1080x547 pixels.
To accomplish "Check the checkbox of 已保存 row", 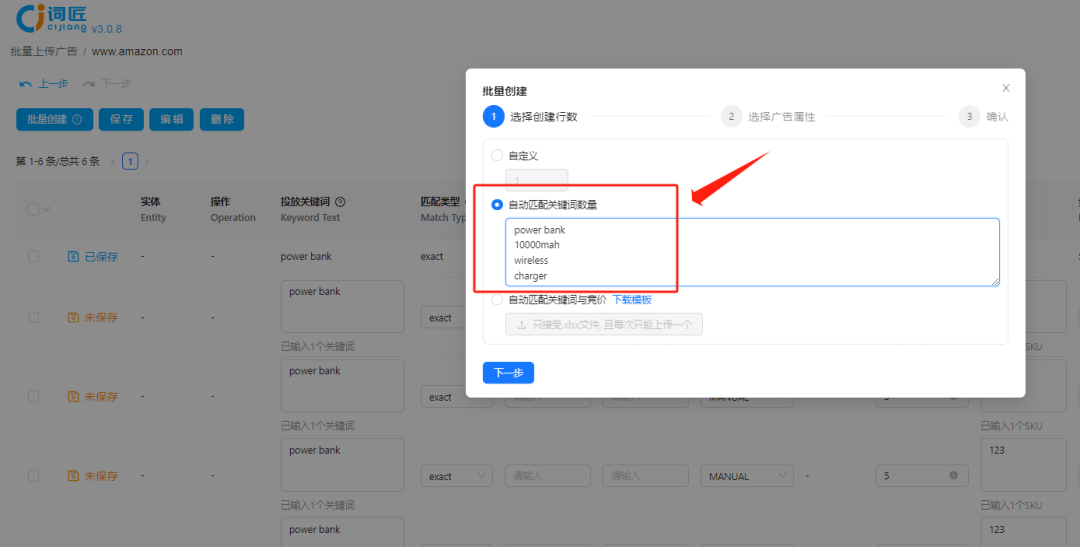I will point(33,256).
